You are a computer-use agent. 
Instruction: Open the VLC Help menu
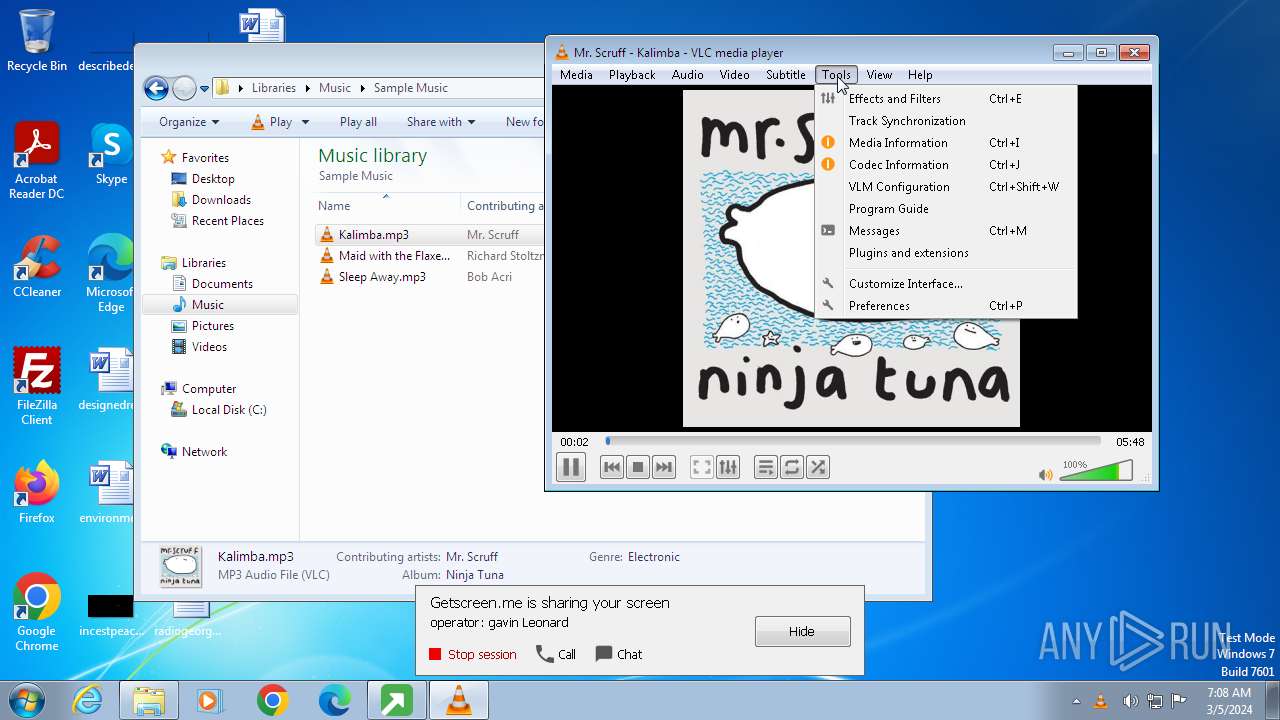coord(920,75)
